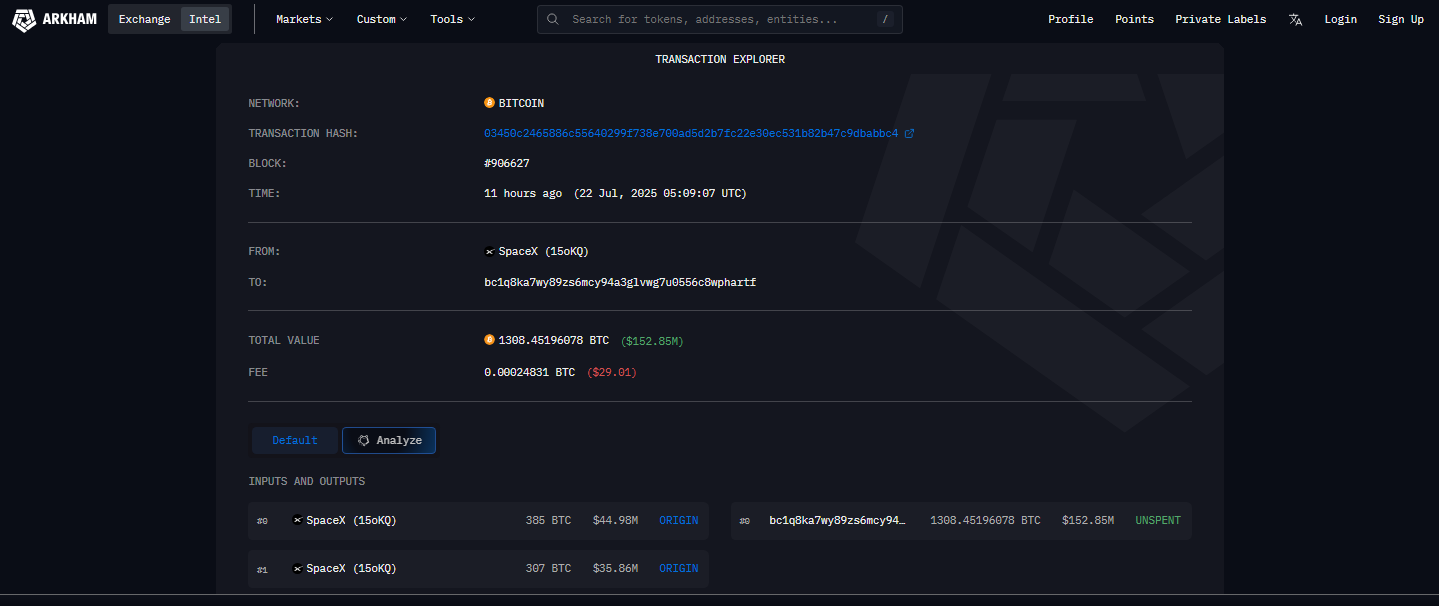The image size is (1439, 606).
Task: Click ORIGIN on the 307 BTC input
Action: [x=678, y=568]
